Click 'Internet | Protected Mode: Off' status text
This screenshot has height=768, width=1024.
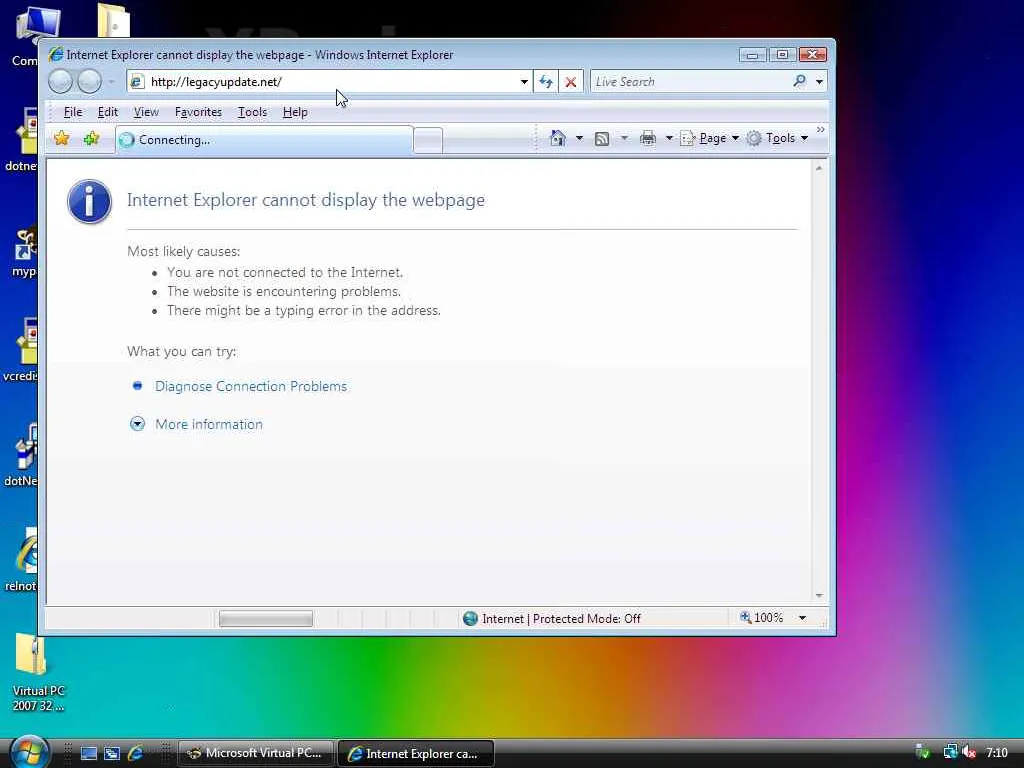pyautogui.click(x=561, y=618)
